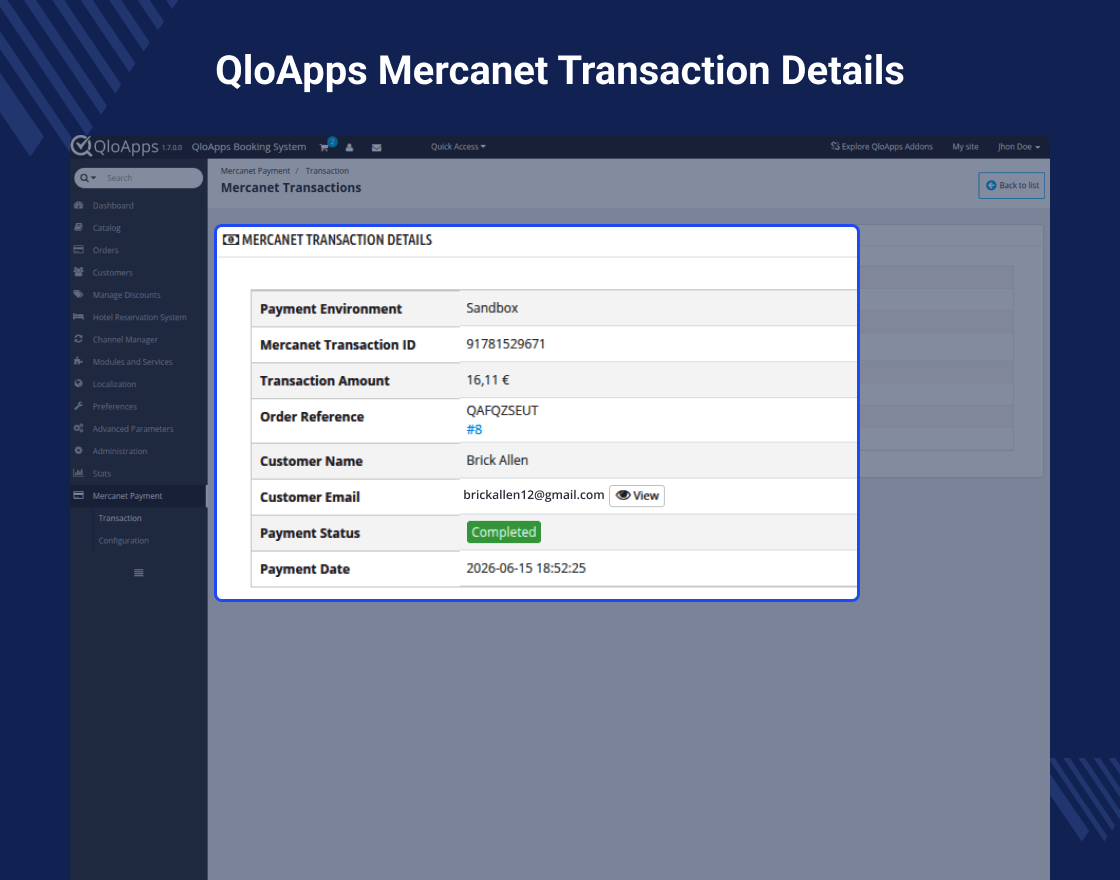
Task: Click the Modules and Services puzzle icon
Action: [79, 361]
